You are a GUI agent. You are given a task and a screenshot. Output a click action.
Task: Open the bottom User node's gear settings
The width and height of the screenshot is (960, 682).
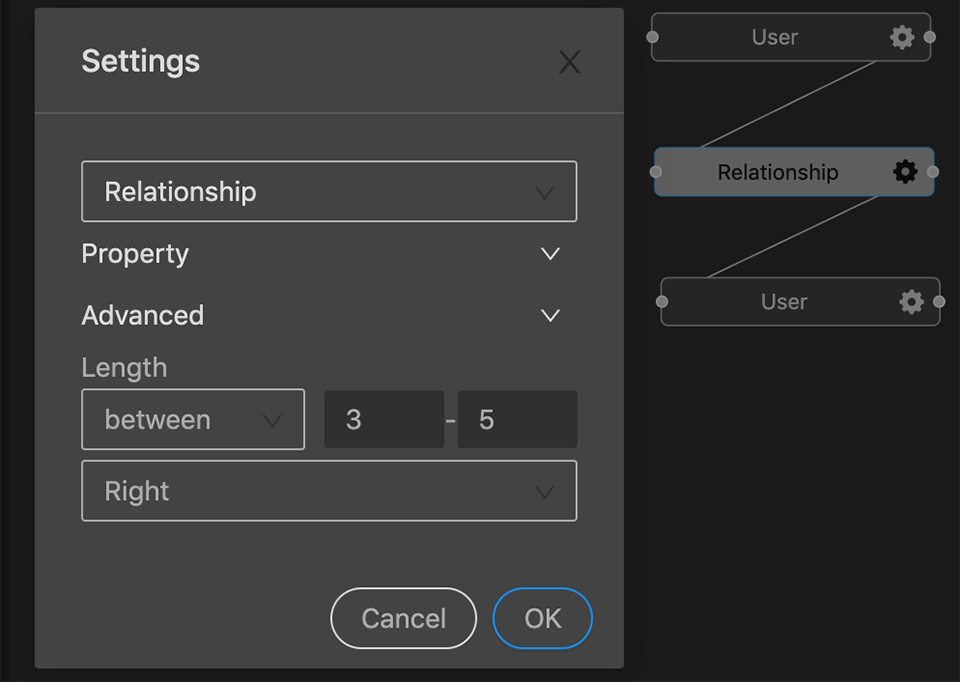point(911,302)
